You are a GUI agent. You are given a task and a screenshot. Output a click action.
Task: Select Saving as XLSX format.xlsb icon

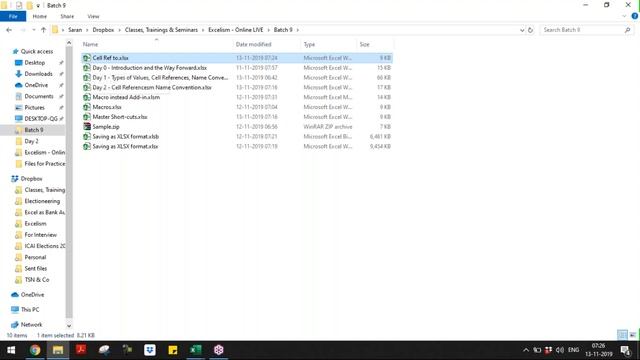pyautogui.click(x=87, y=136)
